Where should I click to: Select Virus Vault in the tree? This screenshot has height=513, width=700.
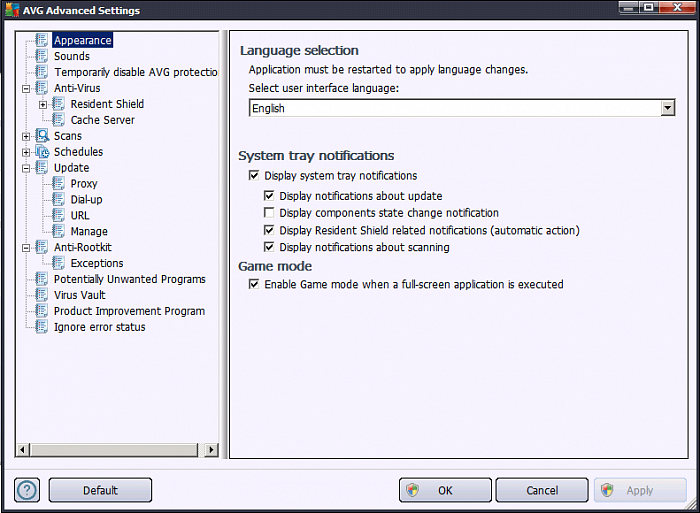(x=79, y=295)
